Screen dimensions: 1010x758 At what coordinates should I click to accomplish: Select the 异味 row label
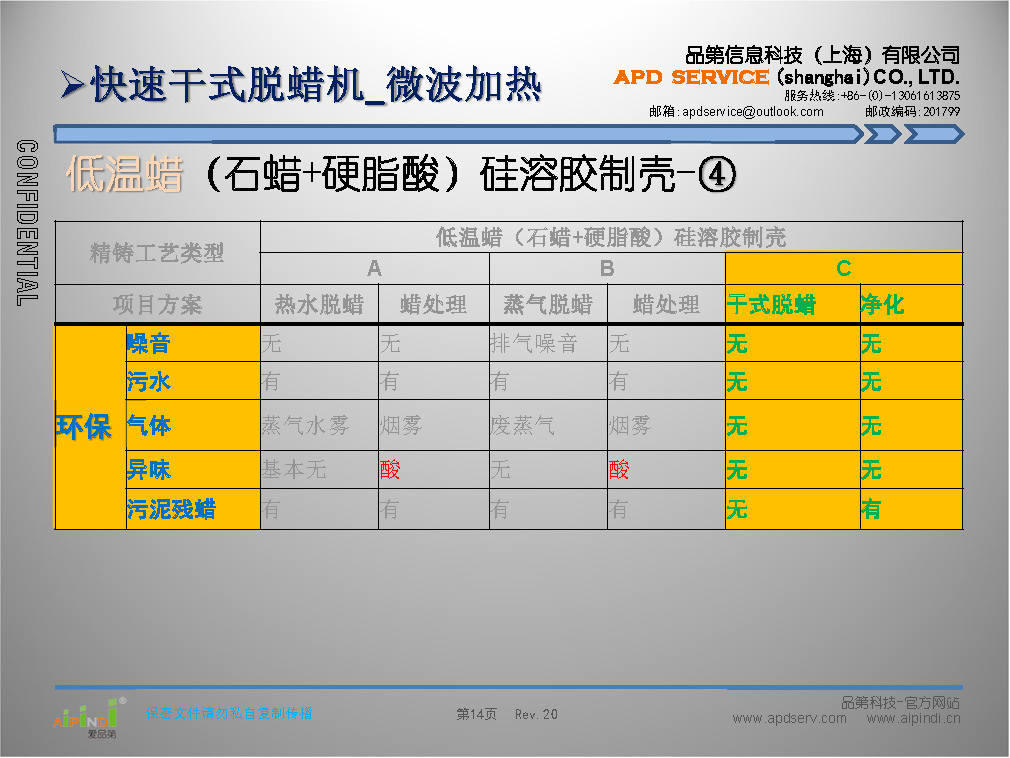pos(193,469)
